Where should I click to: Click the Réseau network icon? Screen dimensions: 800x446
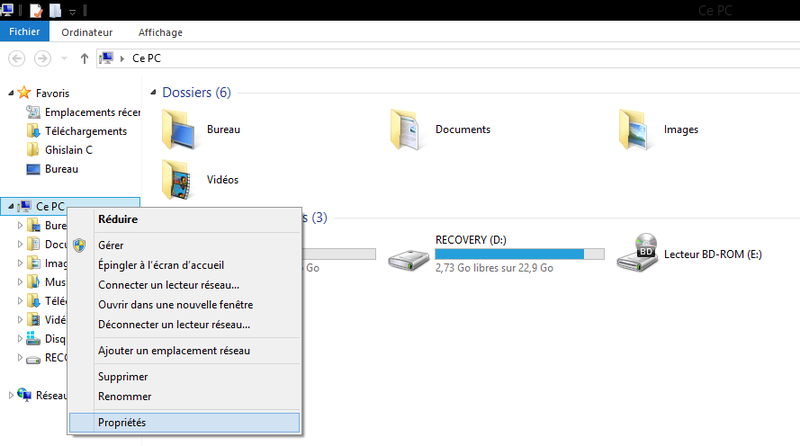[x=24, y=394]
